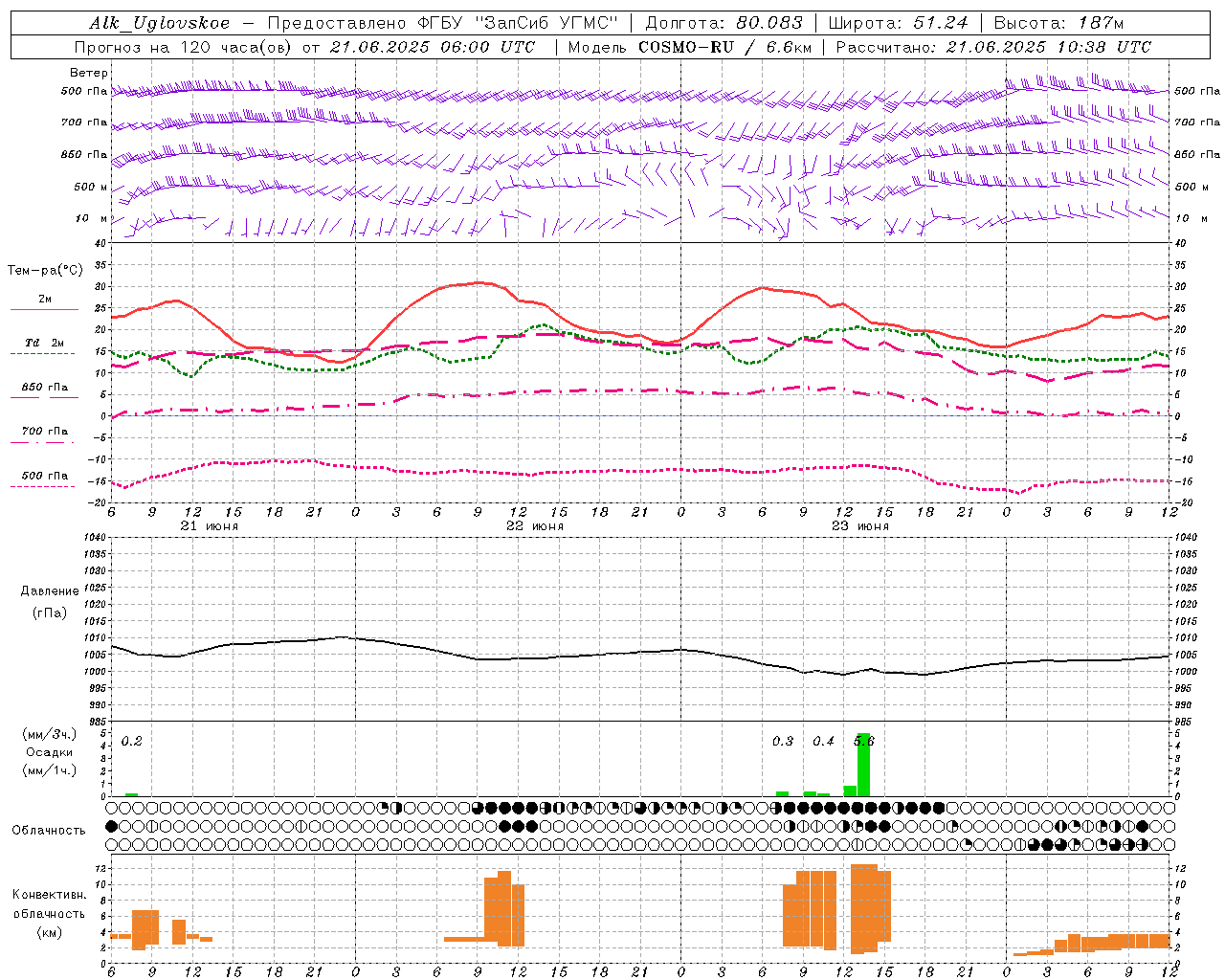Screen dimensions: 1225x980
Task: Click the tallest orange convective bar on 22 июня
Action: [x=504, y=908]
